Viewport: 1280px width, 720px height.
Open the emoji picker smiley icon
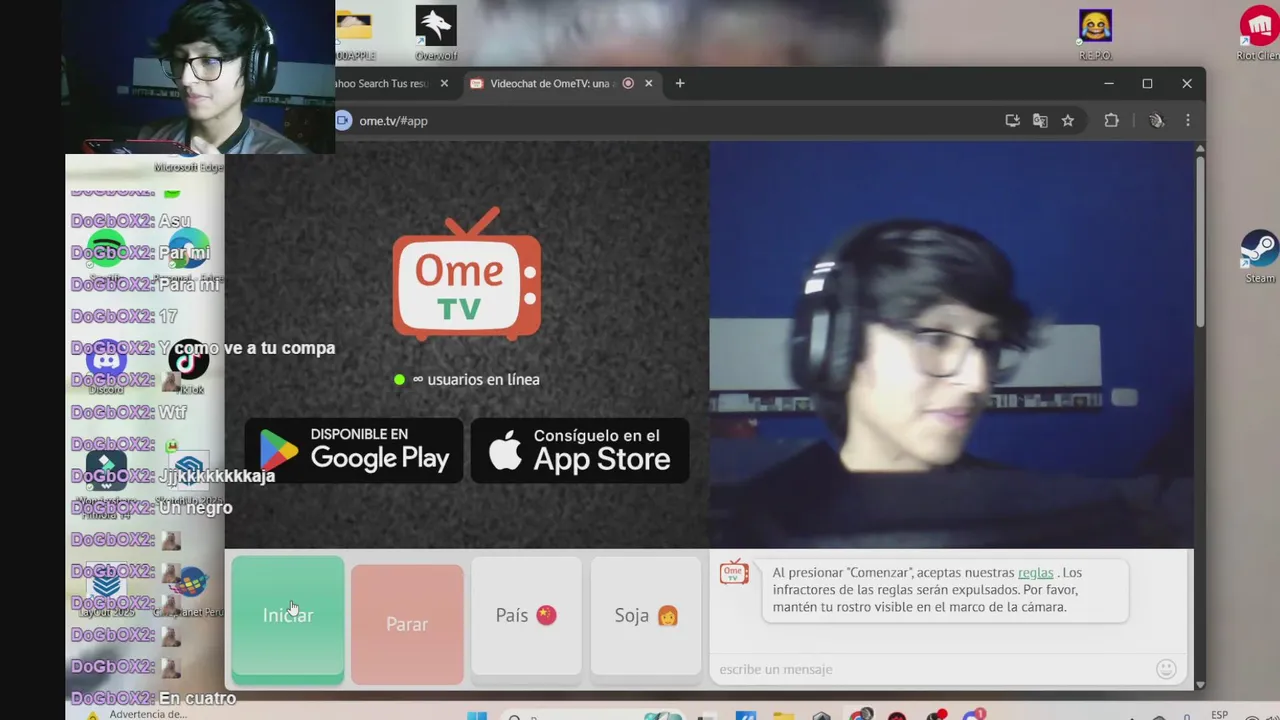click(1166, 669)
